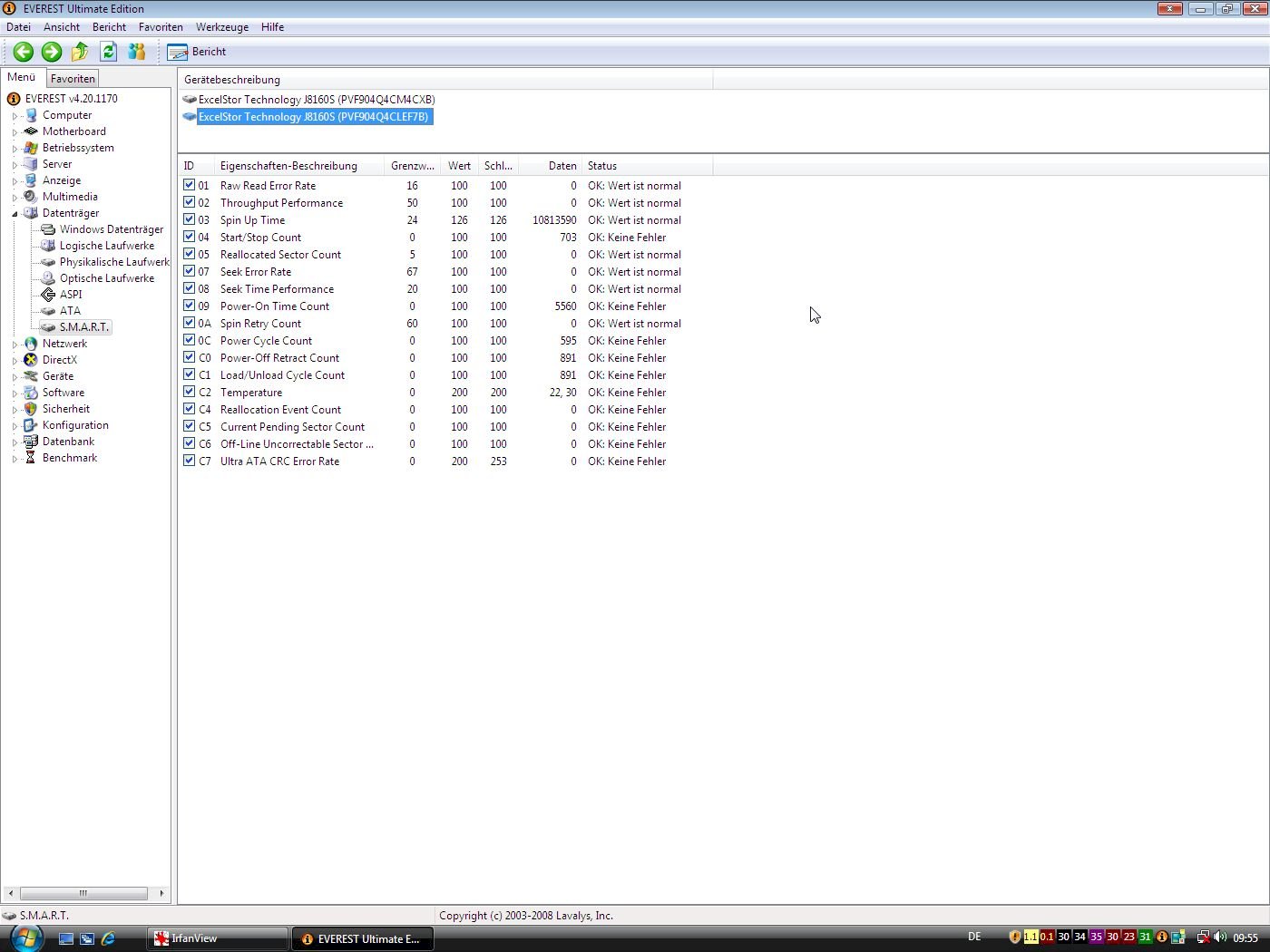Click the refresh toolbar icon
The image size is (1270, 952).
pos(108,52)
